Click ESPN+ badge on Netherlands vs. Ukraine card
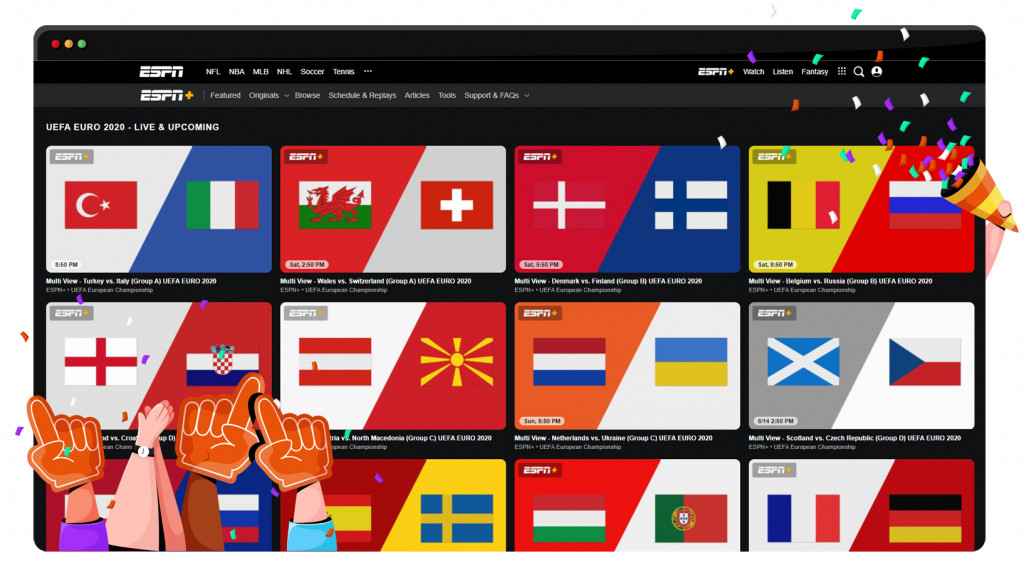 539,314
